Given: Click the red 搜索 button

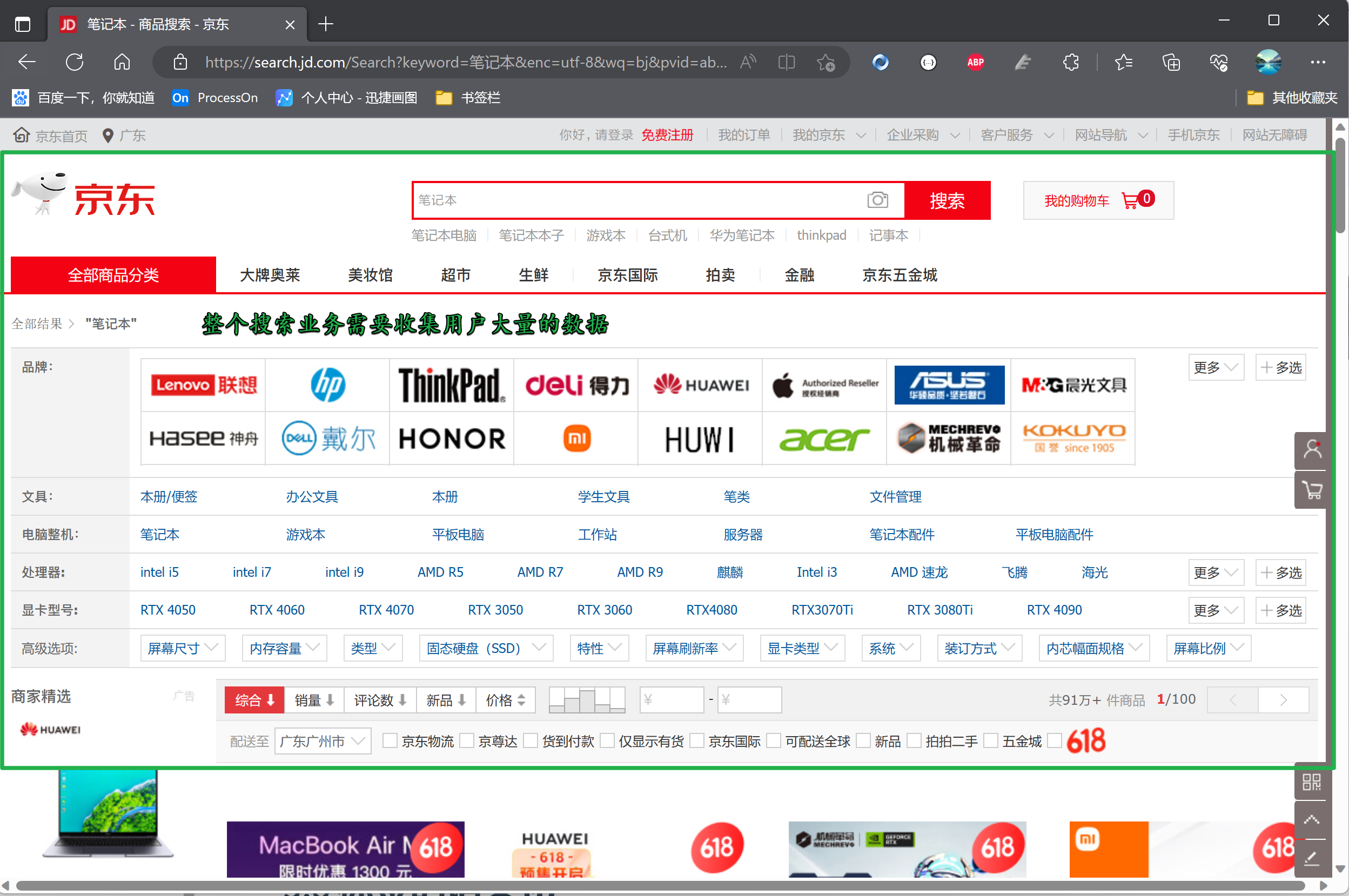Looking at the screenshot, I should [947, 200].
